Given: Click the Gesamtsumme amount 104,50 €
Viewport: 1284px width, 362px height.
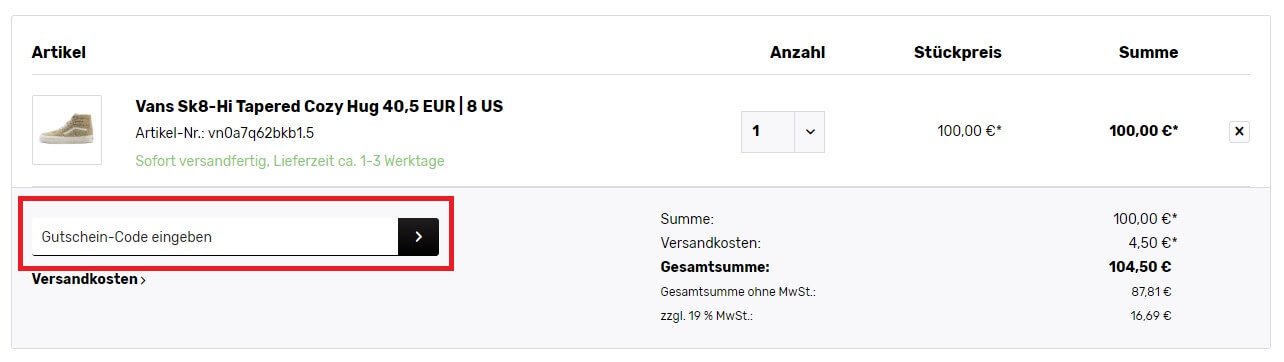Looking at the screenshot, I should [1140, 267].
